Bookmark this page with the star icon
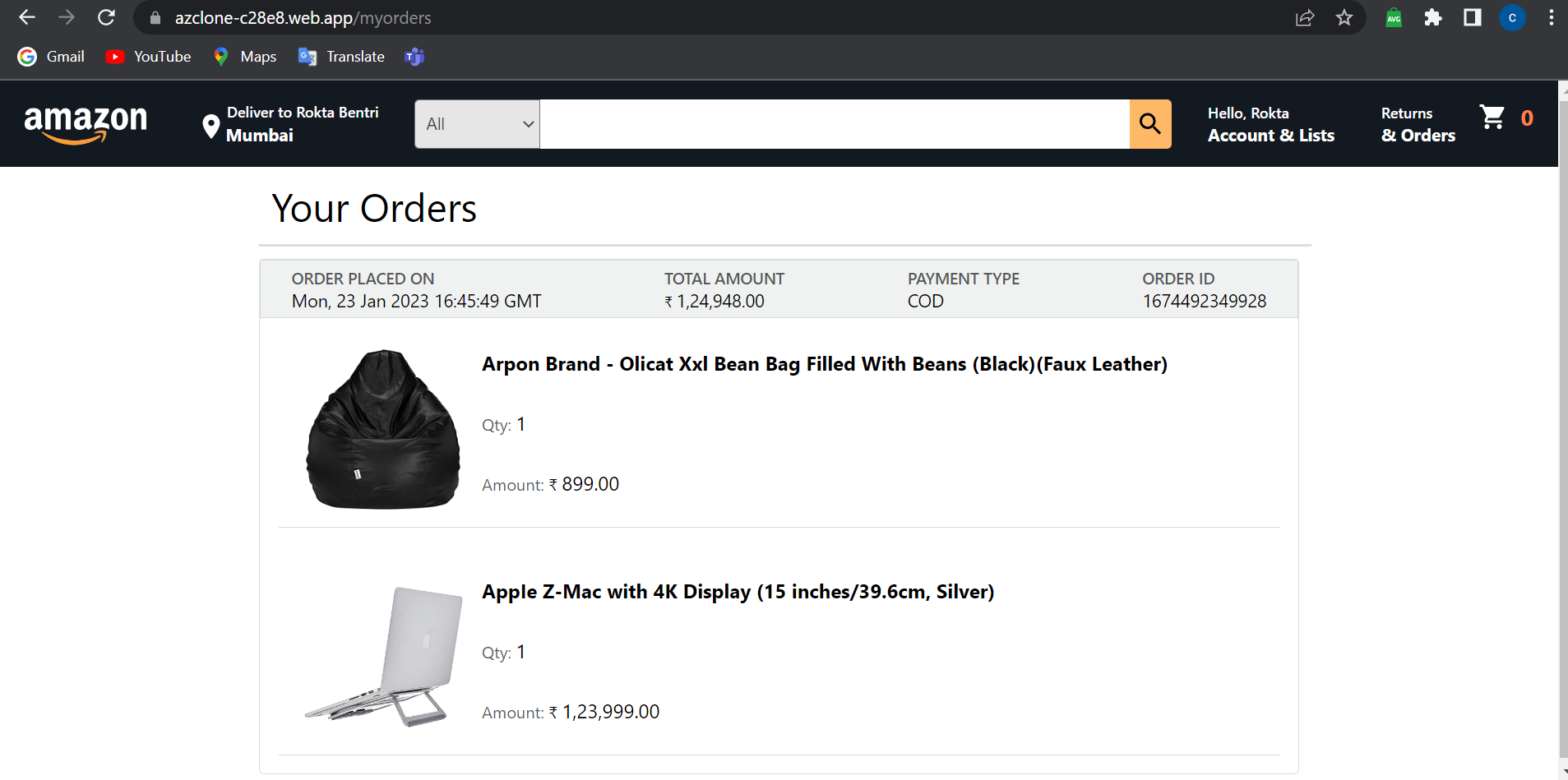 click(x=1345, y=16)
